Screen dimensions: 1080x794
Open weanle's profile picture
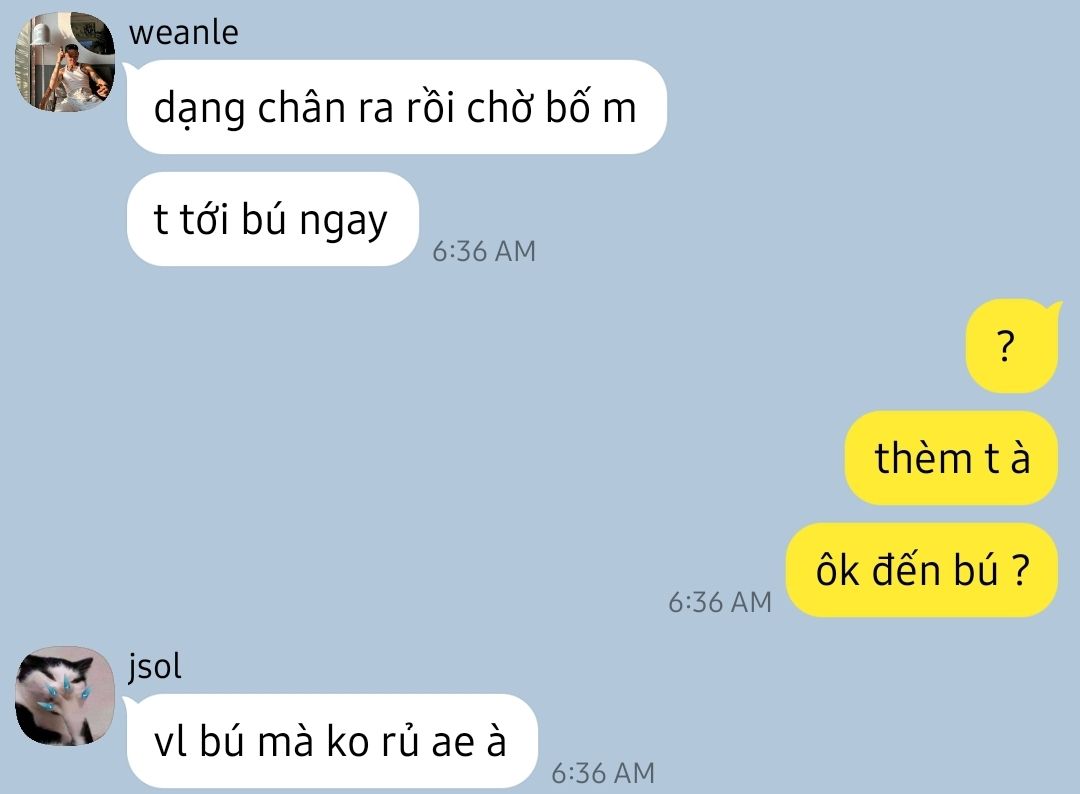point(65,62)
